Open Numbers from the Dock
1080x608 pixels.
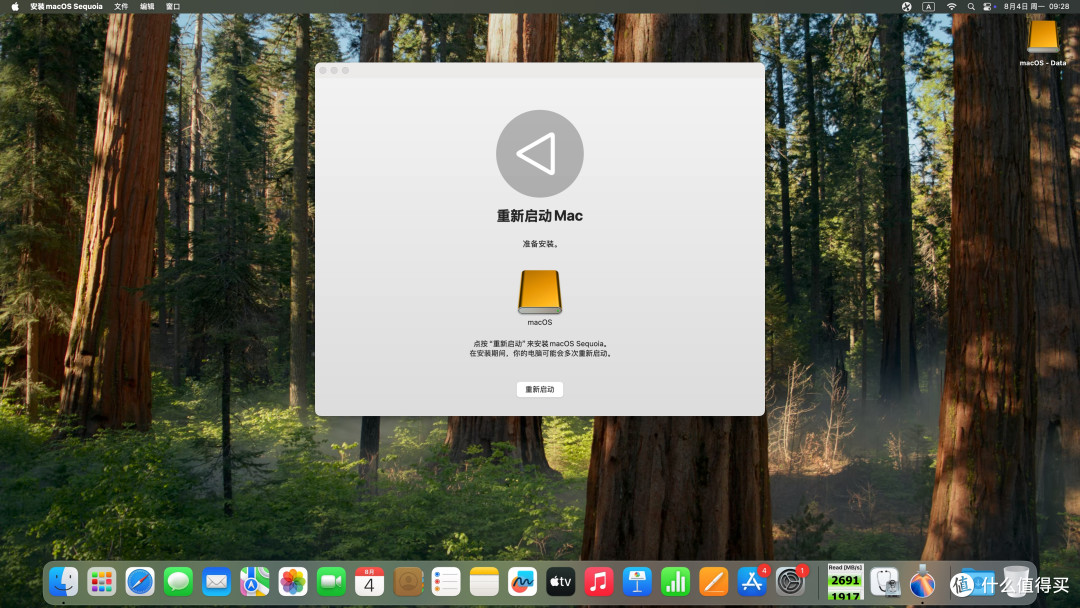point(675,582)
